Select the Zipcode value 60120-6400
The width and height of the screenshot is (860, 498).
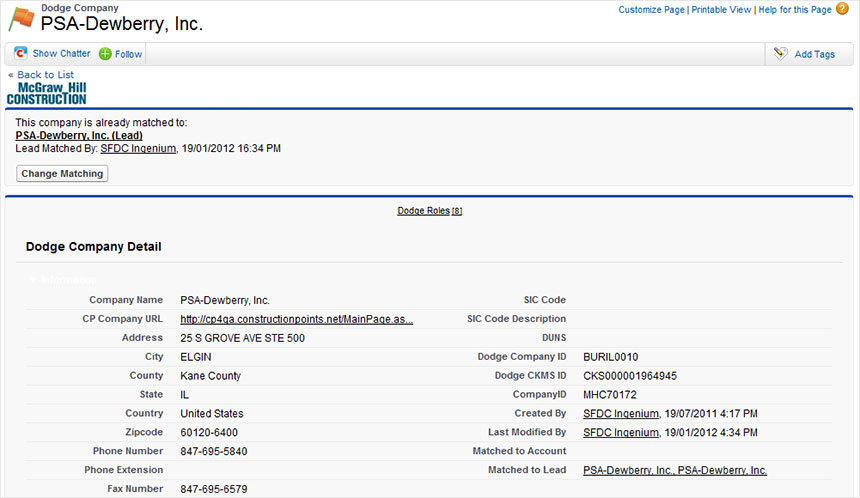pos(209,433)
